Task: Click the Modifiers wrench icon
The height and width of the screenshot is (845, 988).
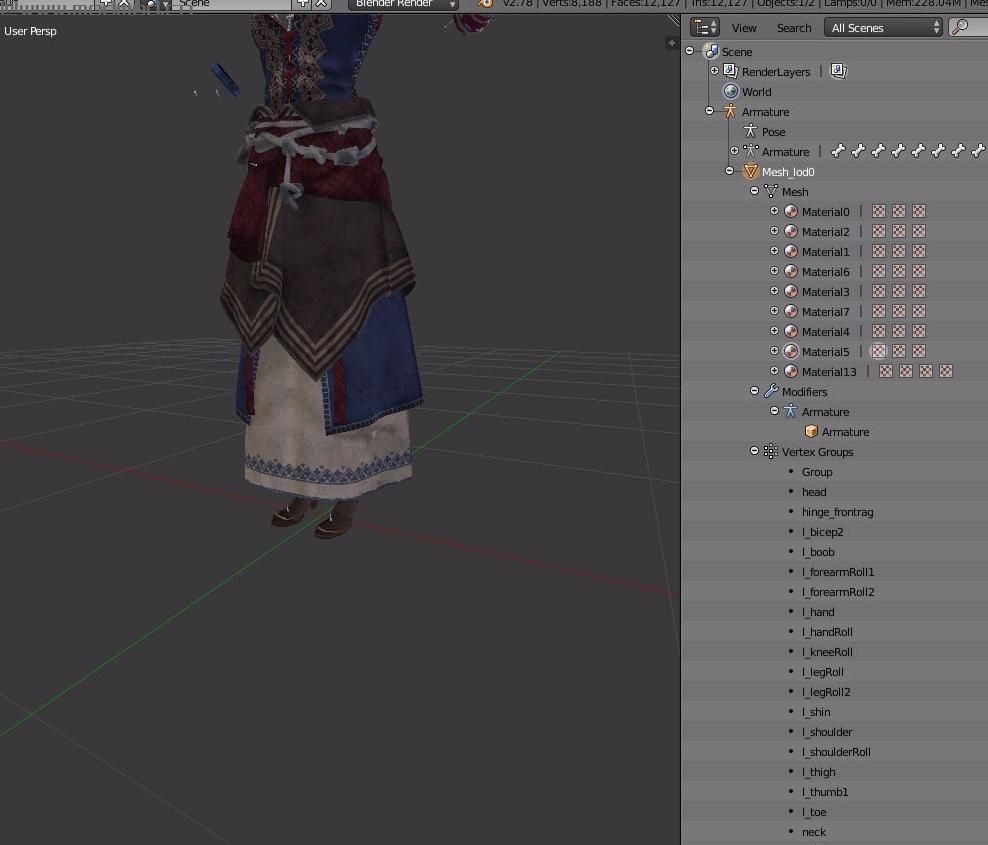Action: 771,391
